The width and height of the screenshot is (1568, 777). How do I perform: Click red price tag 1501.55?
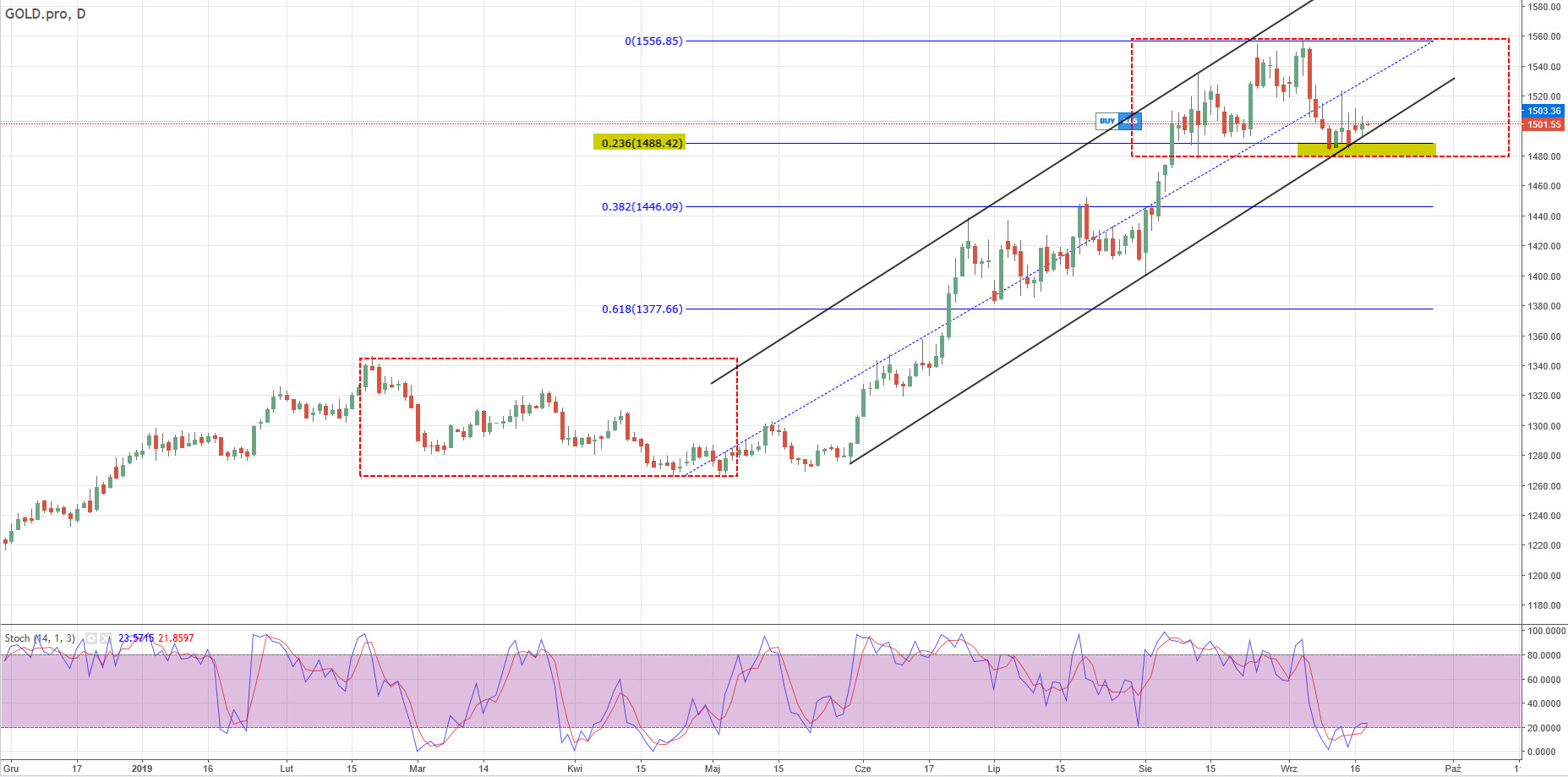point(1543,124)
